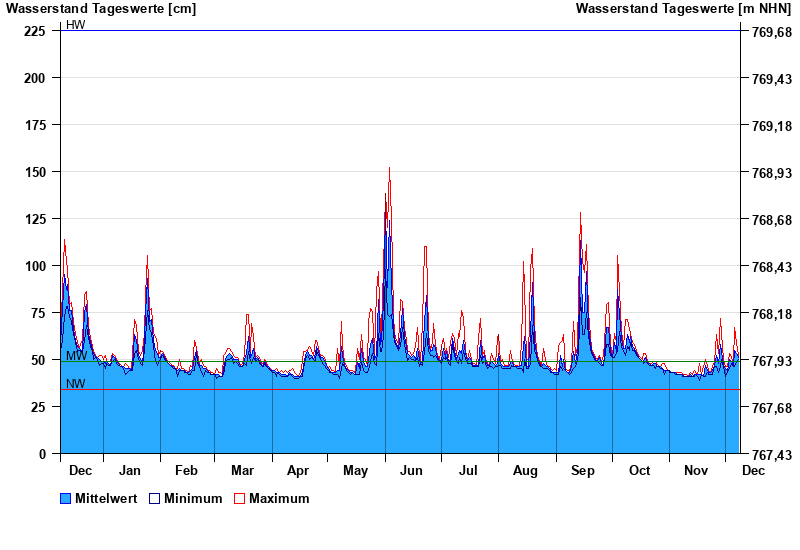Viewport: 800px width, 550px height.
Task: Click the Minimum legend color box
Action: coord(155,499)
